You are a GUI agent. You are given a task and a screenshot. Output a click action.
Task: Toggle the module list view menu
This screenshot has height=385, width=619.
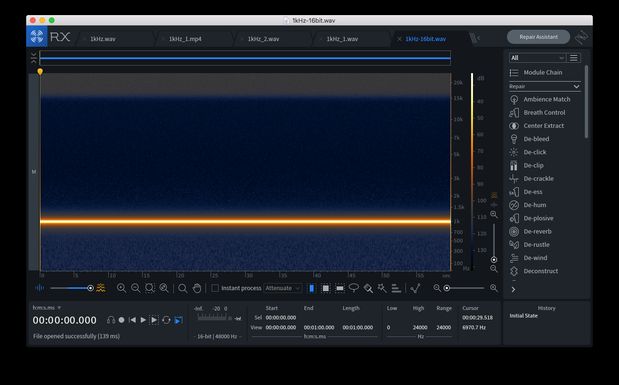point(574,58)
